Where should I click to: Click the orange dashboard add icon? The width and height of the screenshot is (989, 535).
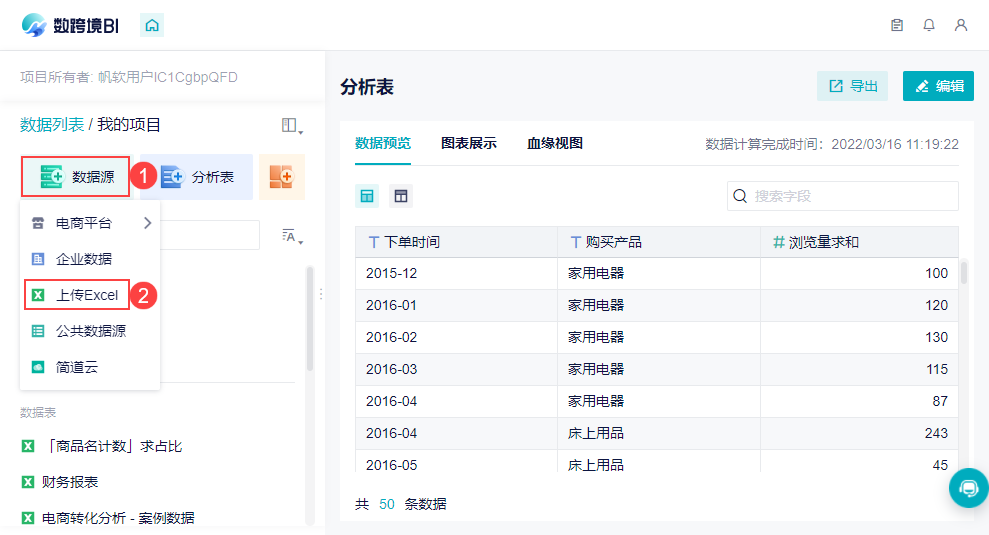(x=281, y=177)
